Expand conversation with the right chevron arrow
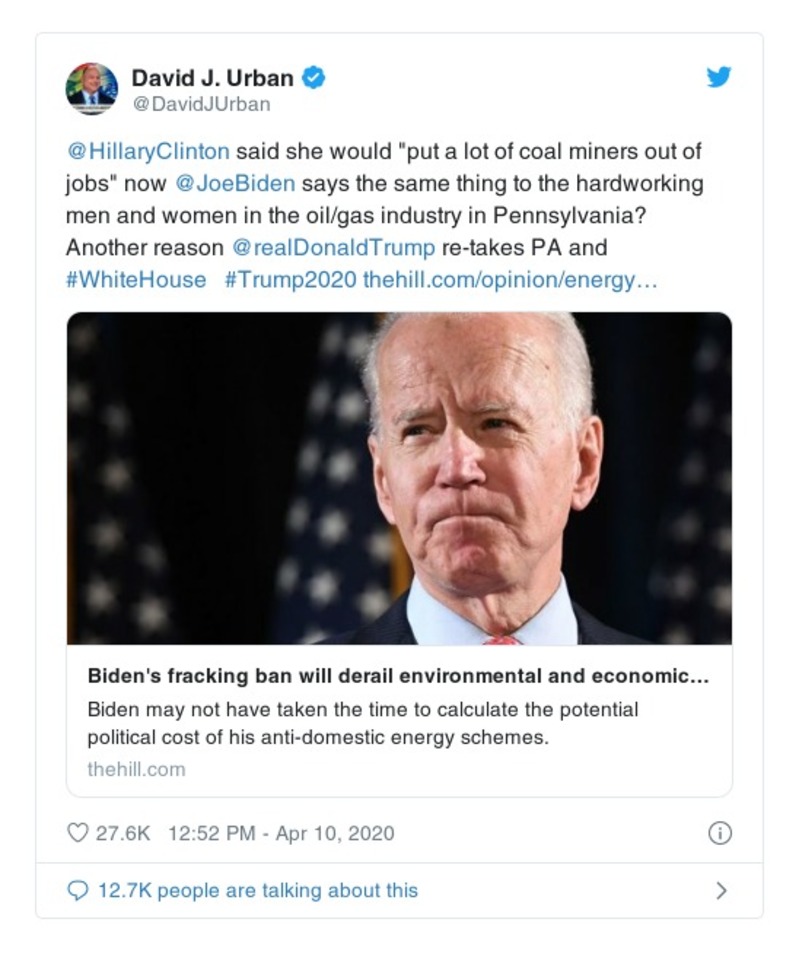This screenshot has width=799, height=957. [x=722, y=890]
